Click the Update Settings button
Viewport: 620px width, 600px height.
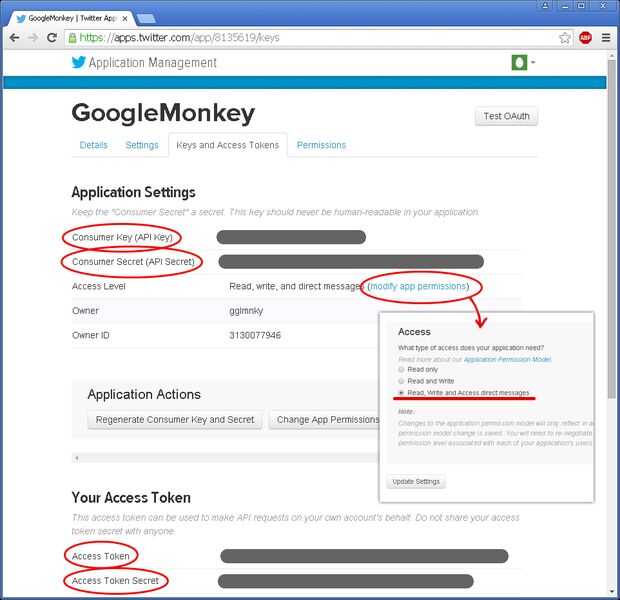416,481
